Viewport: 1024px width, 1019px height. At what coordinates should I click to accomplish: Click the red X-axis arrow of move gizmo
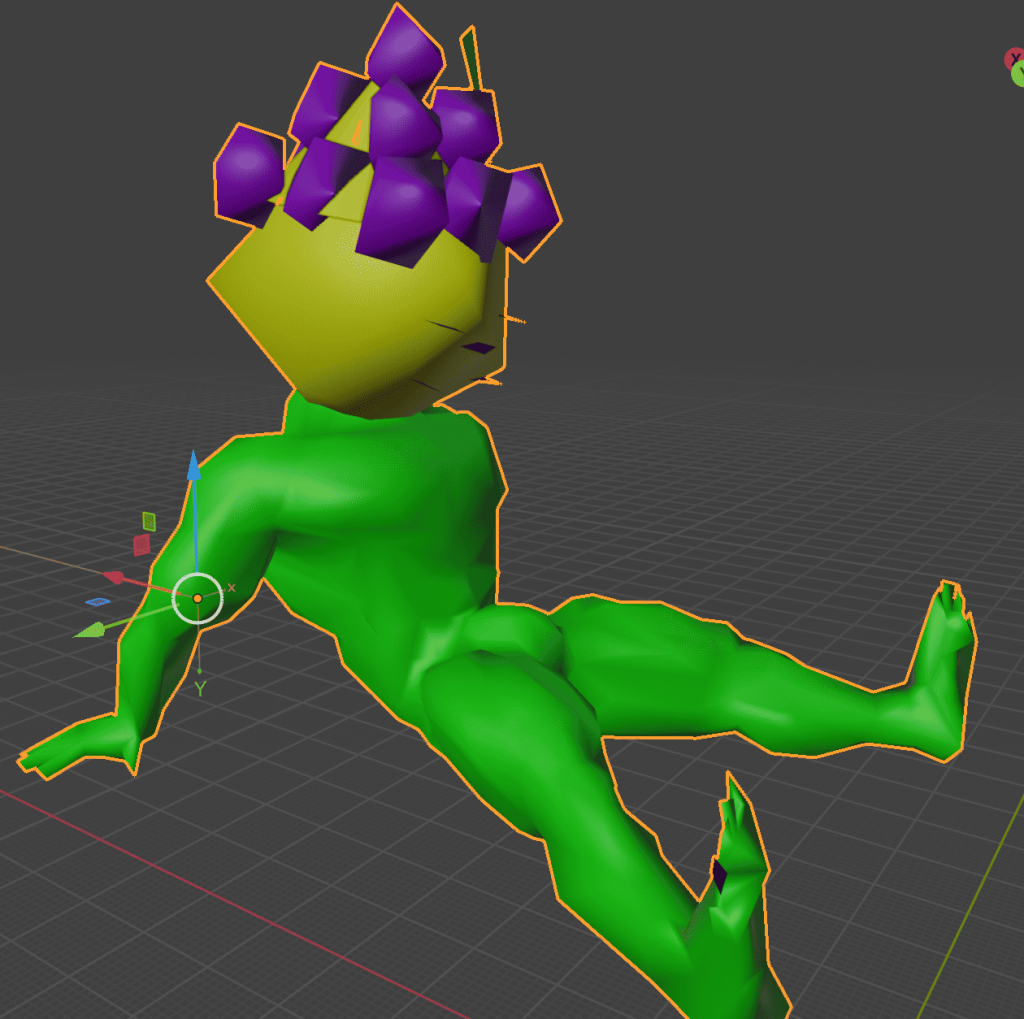tap(115, 578)
